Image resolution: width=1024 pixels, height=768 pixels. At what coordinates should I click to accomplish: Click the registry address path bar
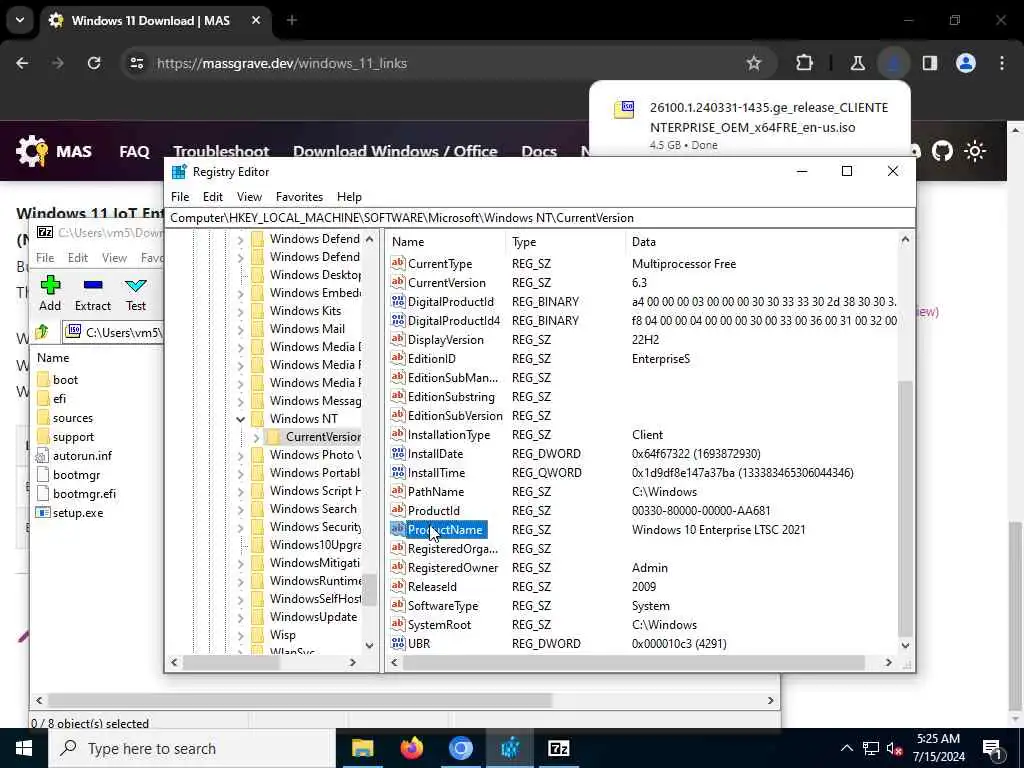(539, 218)
